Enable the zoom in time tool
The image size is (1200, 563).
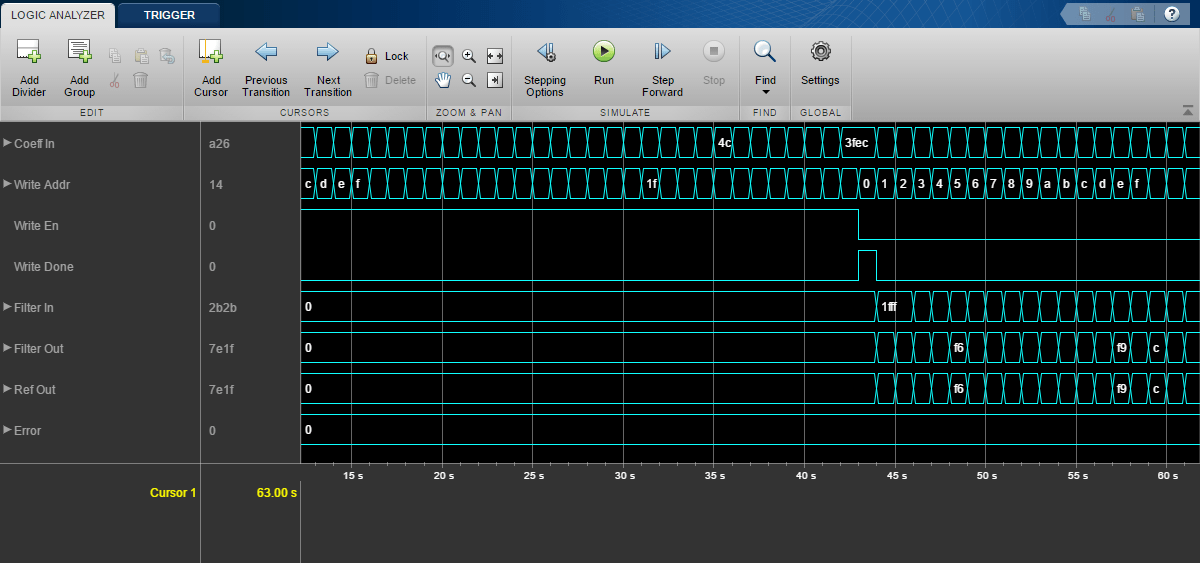coord(442,56)
